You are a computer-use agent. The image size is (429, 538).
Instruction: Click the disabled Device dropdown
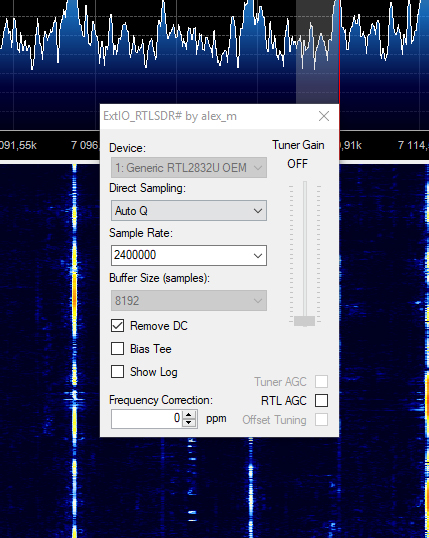click(189, 168)
